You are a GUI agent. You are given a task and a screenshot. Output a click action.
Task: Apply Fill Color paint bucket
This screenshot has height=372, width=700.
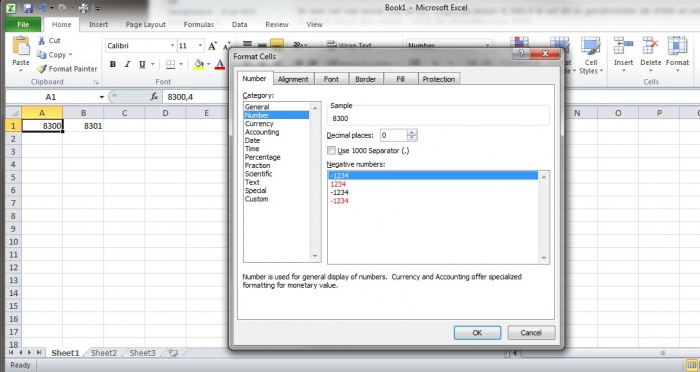pyautogui.click(x=199, y=64)
